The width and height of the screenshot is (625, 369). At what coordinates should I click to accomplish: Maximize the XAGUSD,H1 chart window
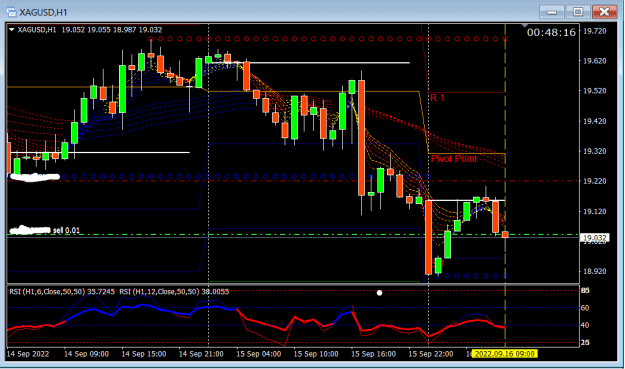point(578,12)
